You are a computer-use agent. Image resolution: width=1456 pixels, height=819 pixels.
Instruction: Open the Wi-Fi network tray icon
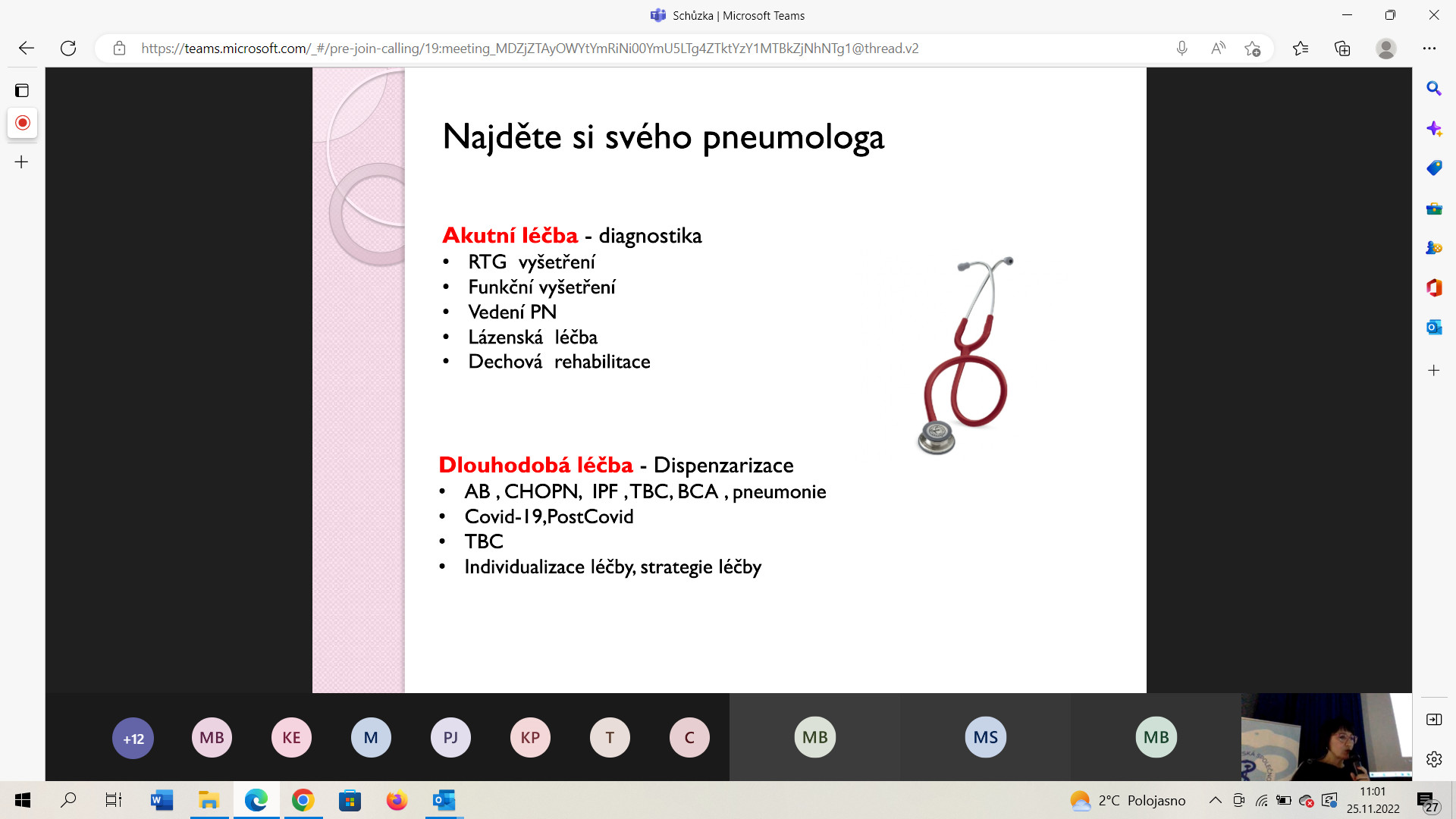point(1262,800)
